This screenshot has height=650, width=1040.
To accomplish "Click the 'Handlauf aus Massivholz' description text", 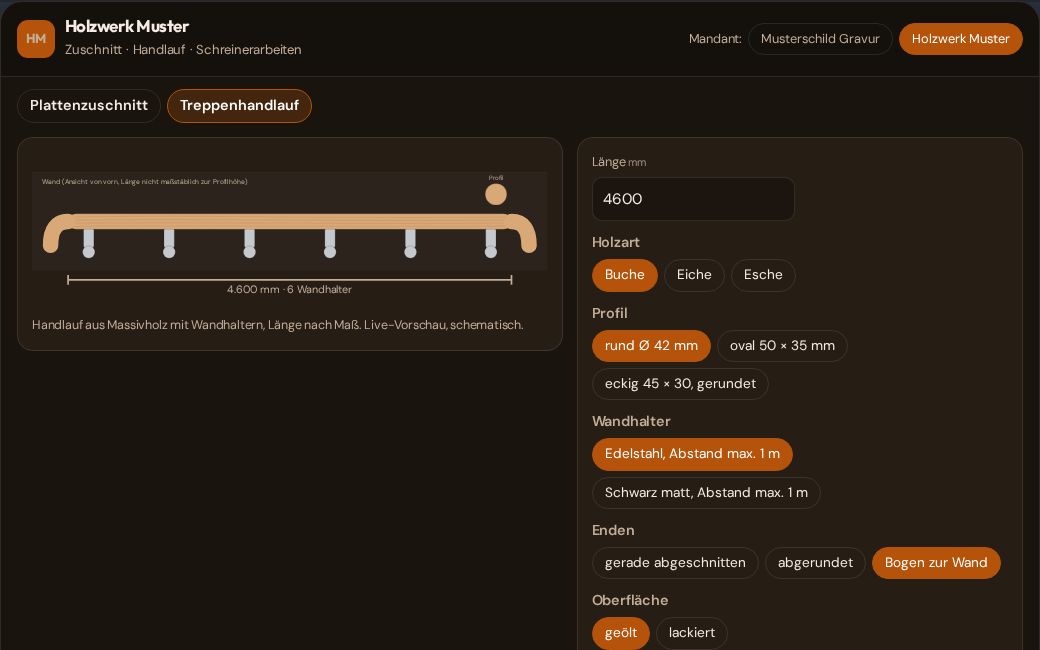I will [277, 325].
